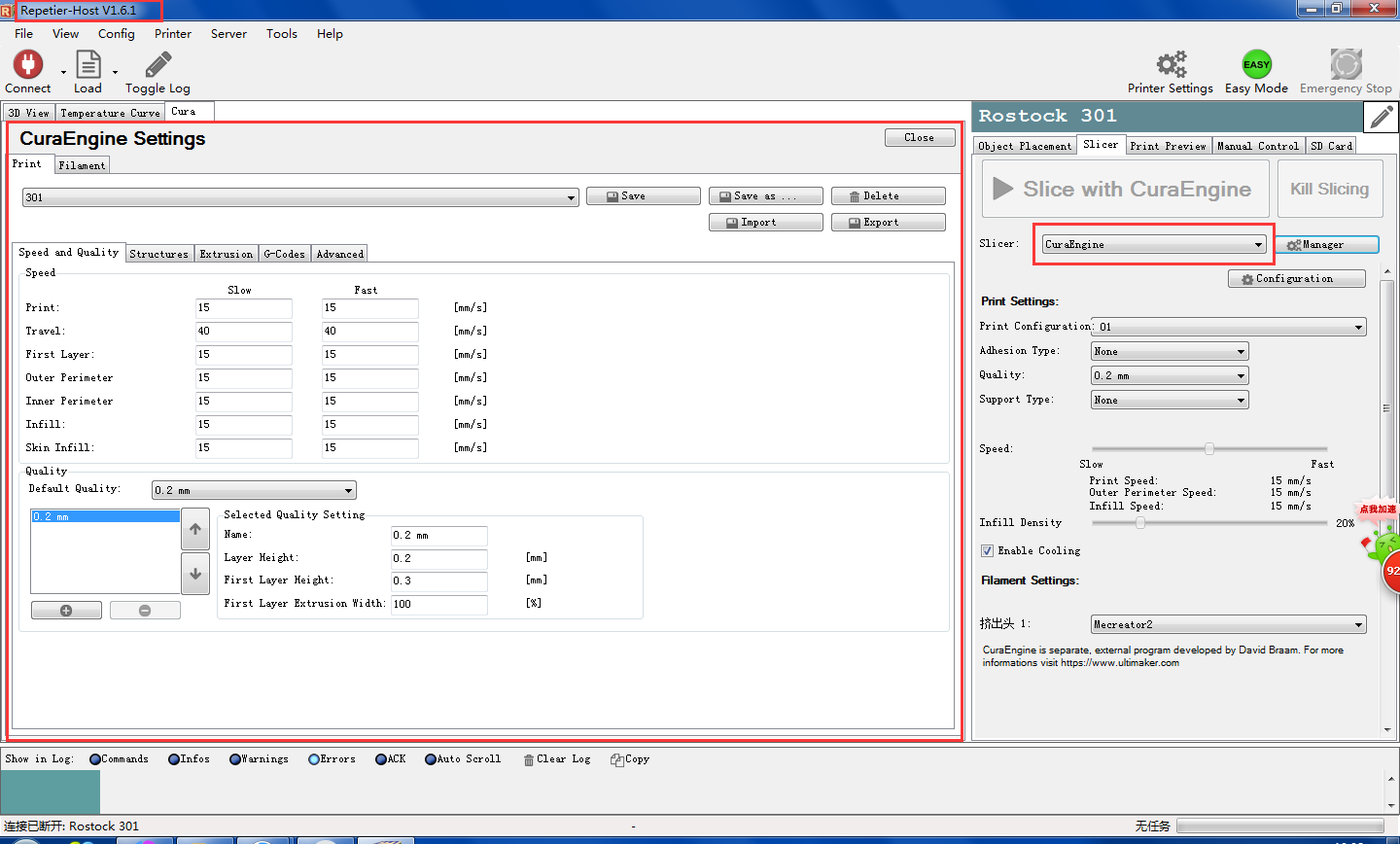Adjust the Infill Density slider
The height and width of the screenshot is (844, 1400).
(x=1140, y=522)
